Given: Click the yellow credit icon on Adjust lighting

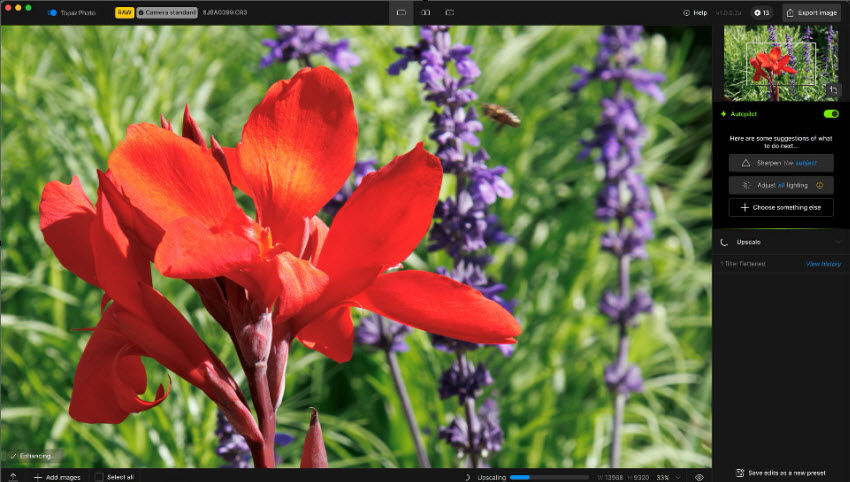Looking at the screenshot, I should click(x=820, y=185).
